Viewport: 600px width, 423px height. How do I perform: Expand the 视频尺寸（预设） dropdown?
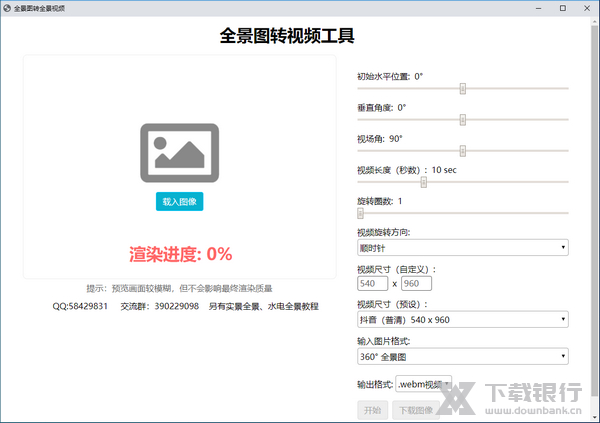(x=463, y=319)
